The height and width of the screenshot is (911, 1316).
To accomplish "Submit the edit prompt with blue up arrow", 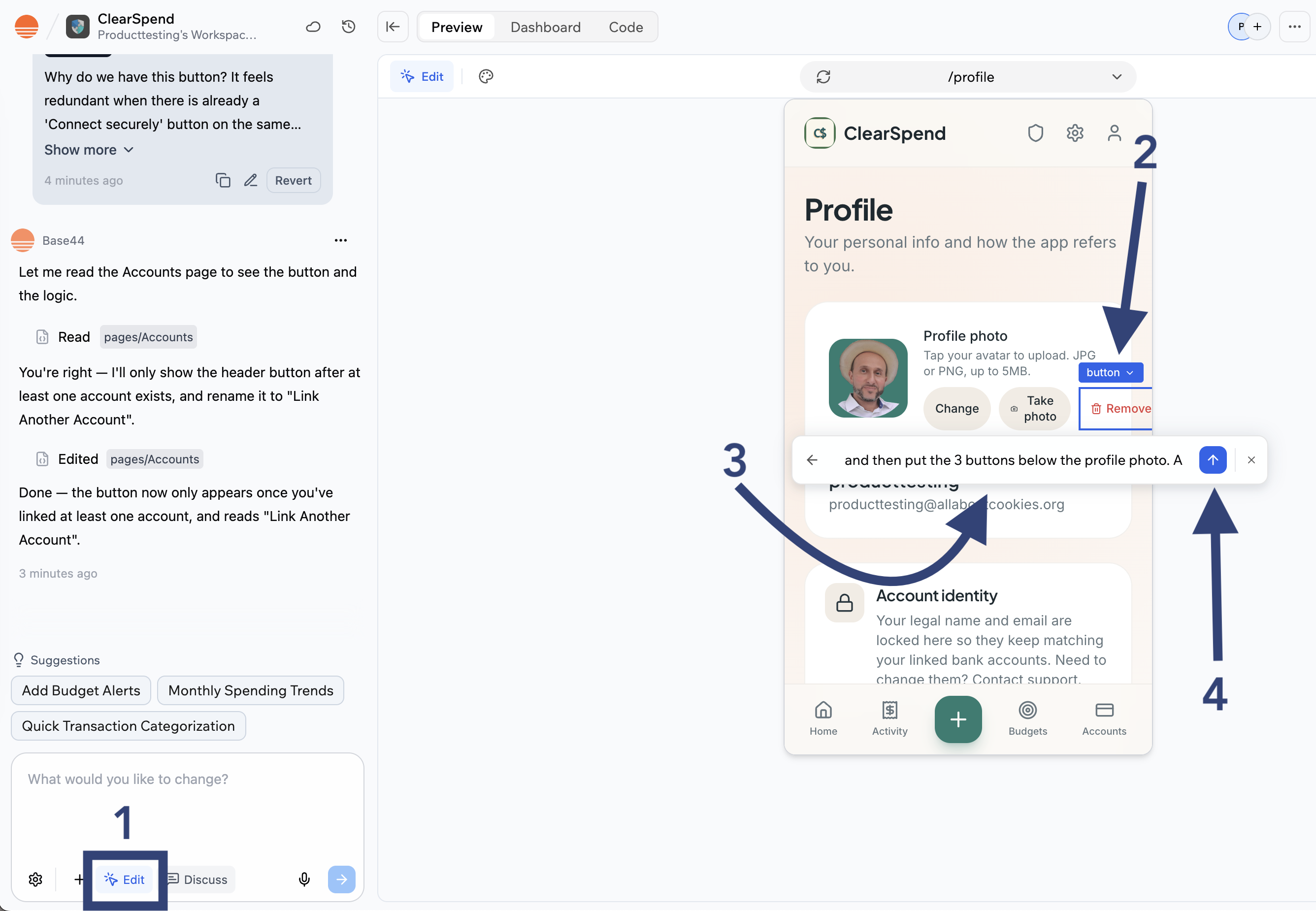I will (x=1213, y=460).
